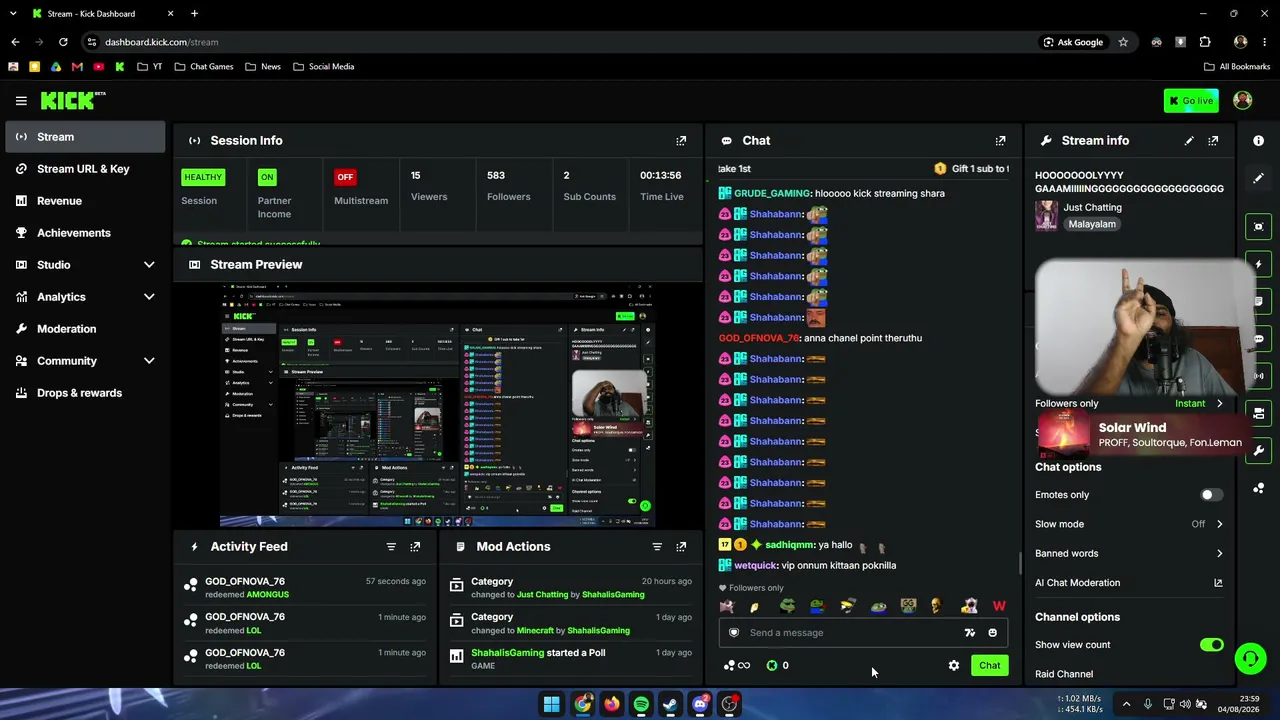Open the hamburger menu beside Kick logo
This screenshot has width=1280, height=720.
pos(21,101)
